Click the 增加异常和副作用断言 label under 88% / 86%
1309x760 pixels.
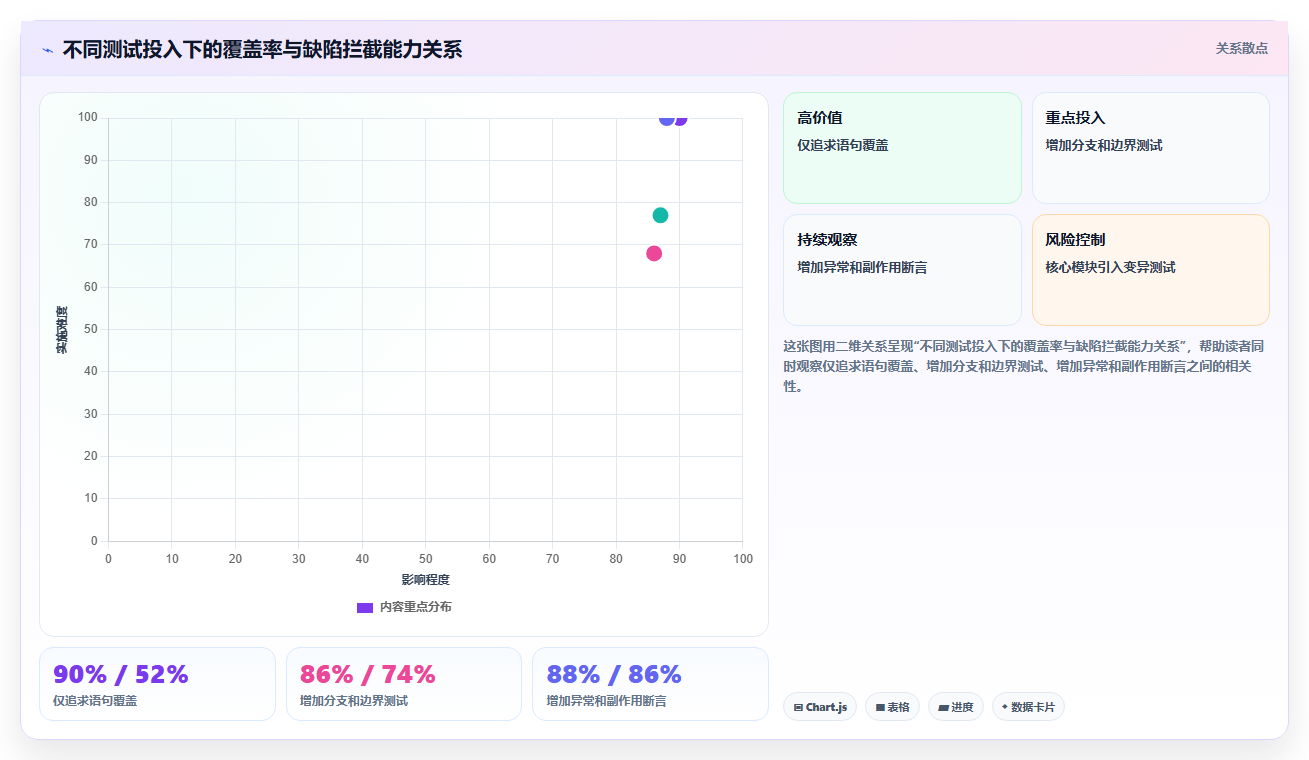tap(606, 701)
